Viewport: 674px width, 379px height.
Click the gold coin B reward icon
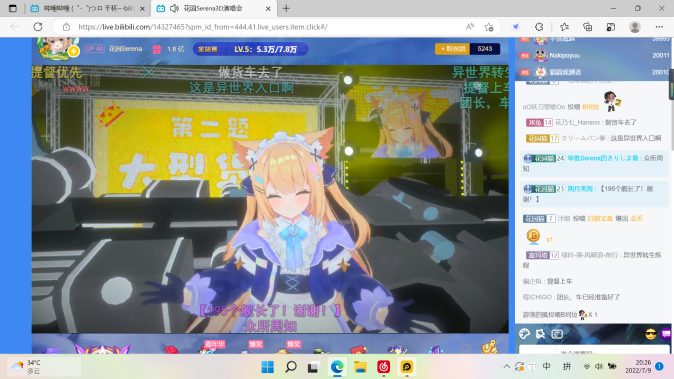[533, 236]
